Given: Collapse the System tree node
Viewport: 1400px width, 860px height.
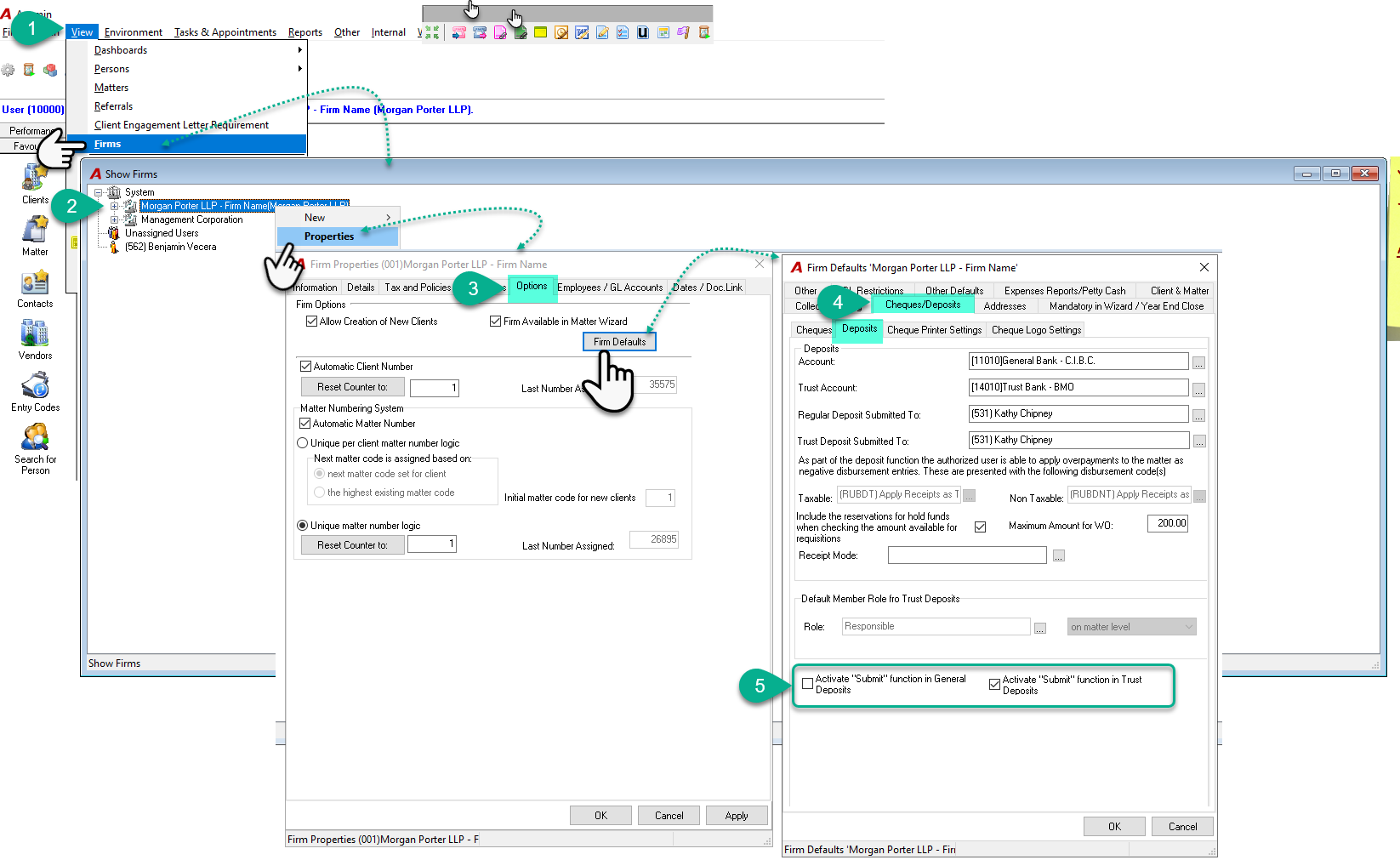Looking at the screenshot, I should click(99, 192).
